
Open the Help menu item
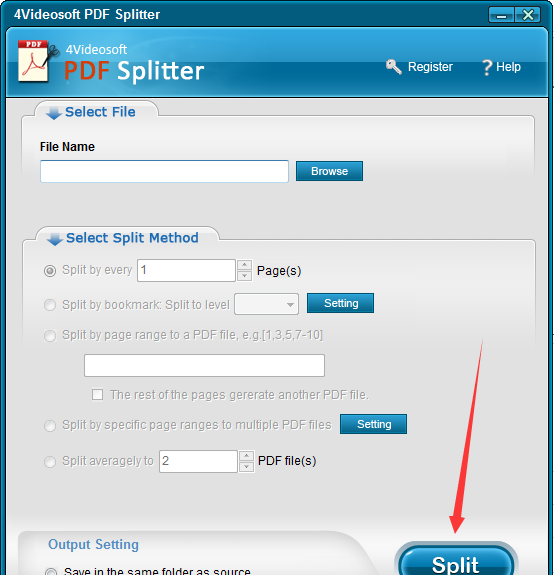[x=508, y=67]
